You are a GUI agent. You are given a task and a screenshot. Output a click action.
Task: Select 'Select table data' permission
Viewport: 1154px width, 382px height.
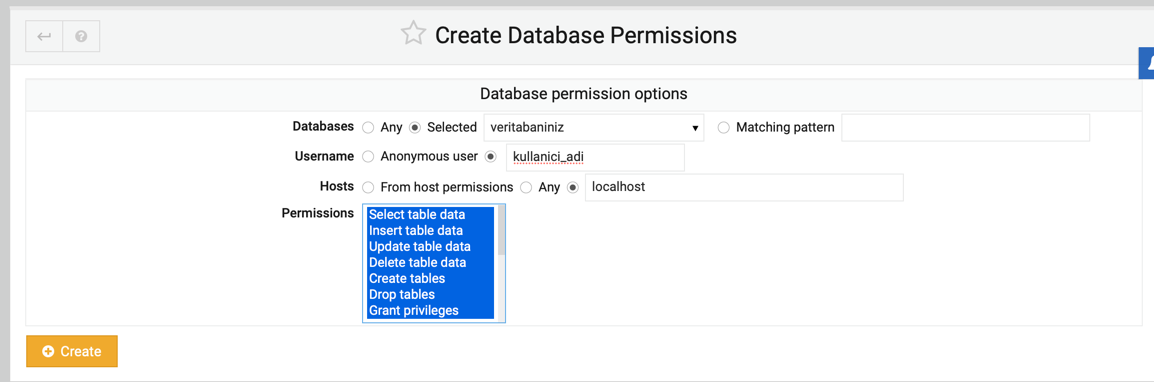tap(430, 215)
